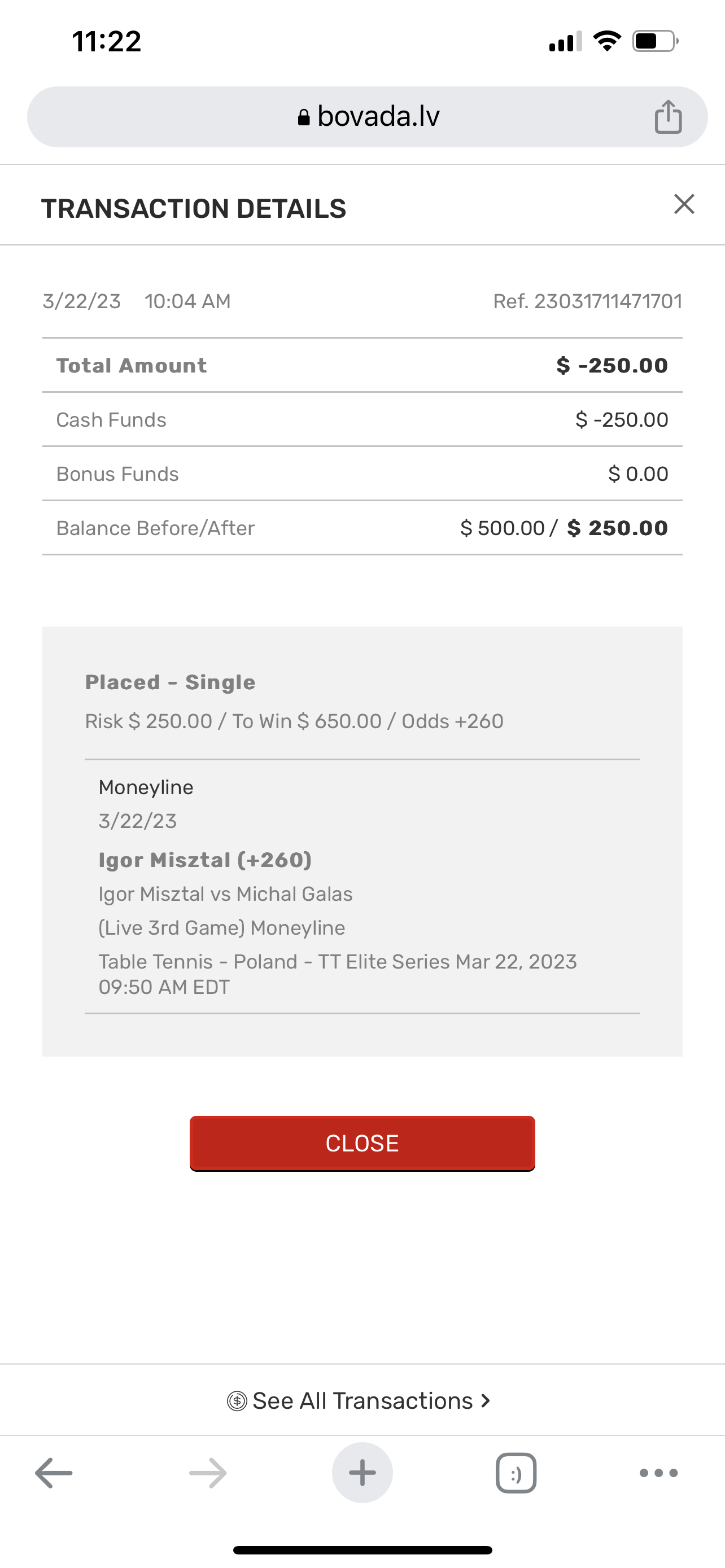Tap the dollar coin transactions icon
This screenshot has height=1568, width=725.
click(x=237, y=1401)
